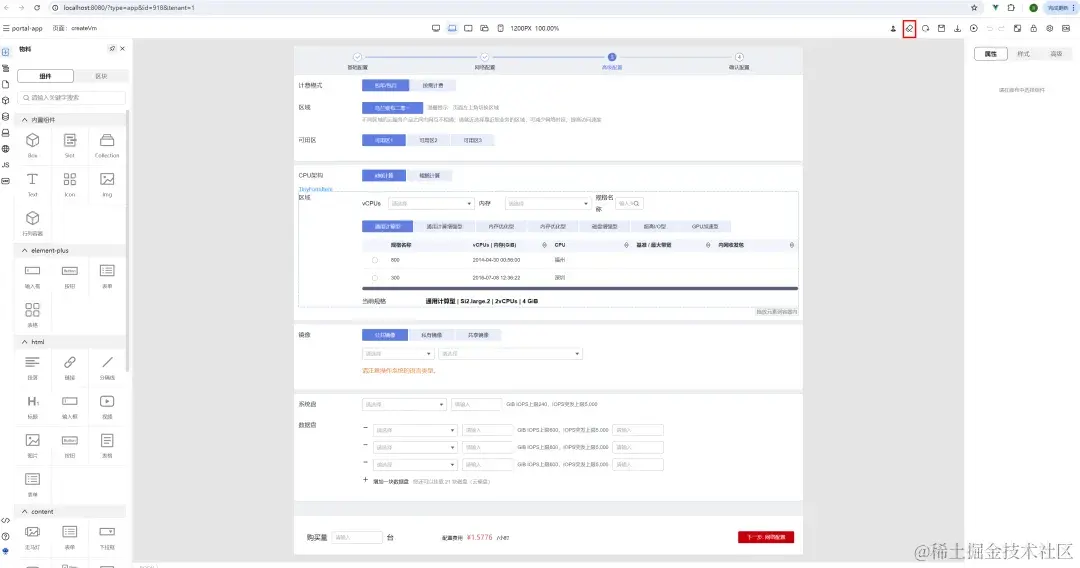
Task: Pick the H1 heading component
Action: pos(32,406)
